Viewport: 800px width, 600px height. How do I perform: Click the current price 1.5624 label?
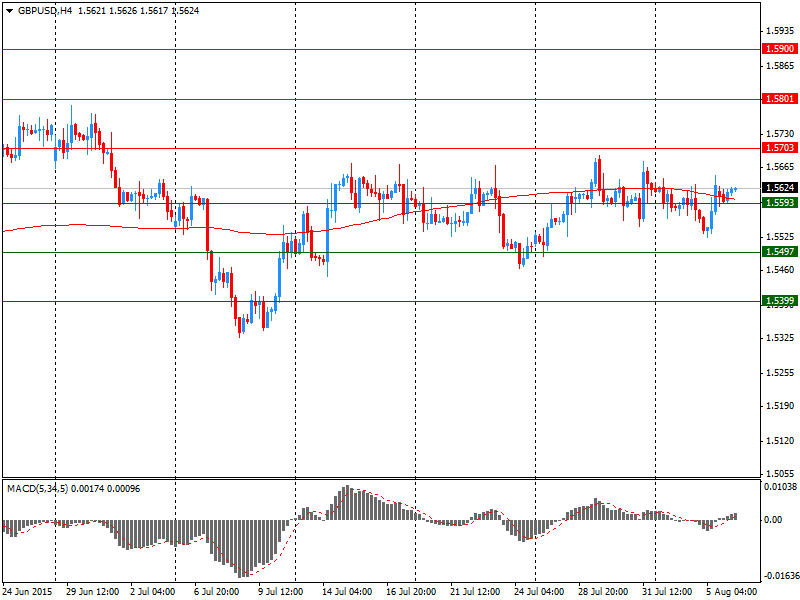[x=780, y=188]
